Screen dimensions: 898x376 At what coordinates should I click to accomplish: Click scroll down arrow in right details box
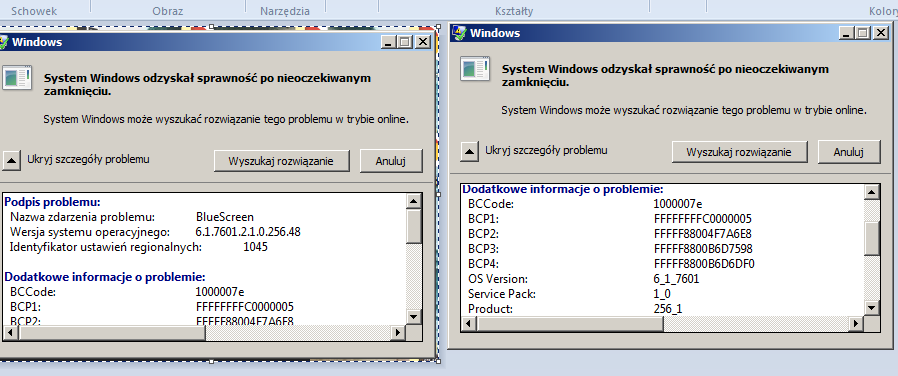pos(872,308)
